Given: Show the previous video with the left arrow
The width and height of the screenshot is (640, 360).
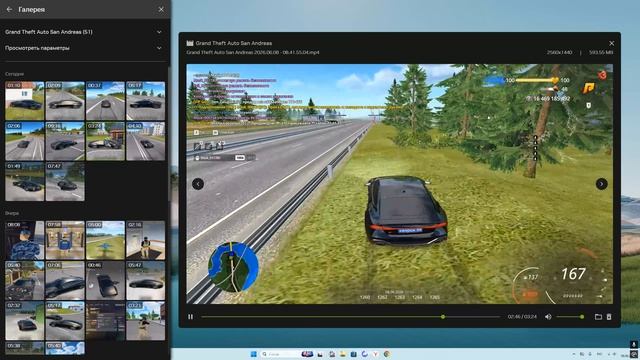Looking at the screenshot, I should tap(198, 184).
